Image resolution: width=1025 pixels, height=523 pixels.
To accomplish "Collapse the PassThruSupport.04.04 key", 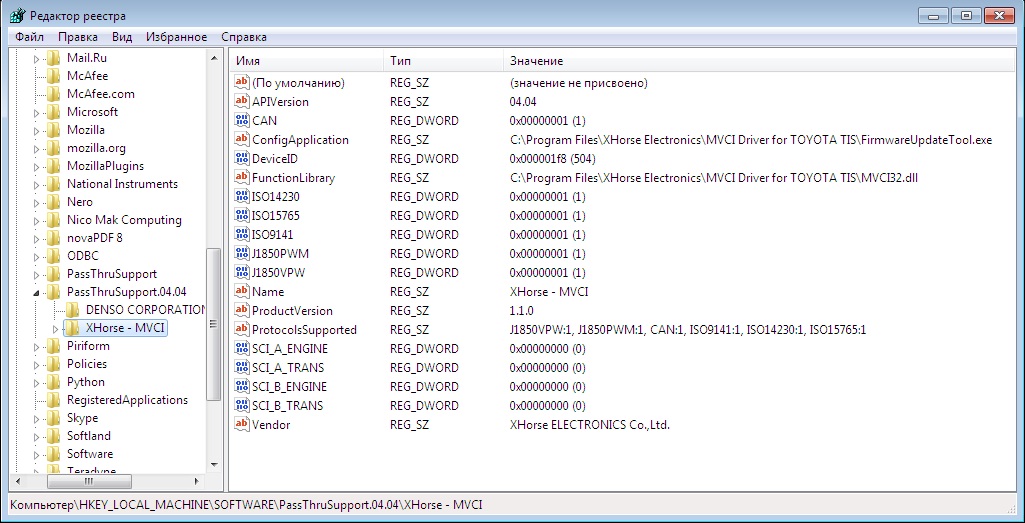I will pos(37,292).
